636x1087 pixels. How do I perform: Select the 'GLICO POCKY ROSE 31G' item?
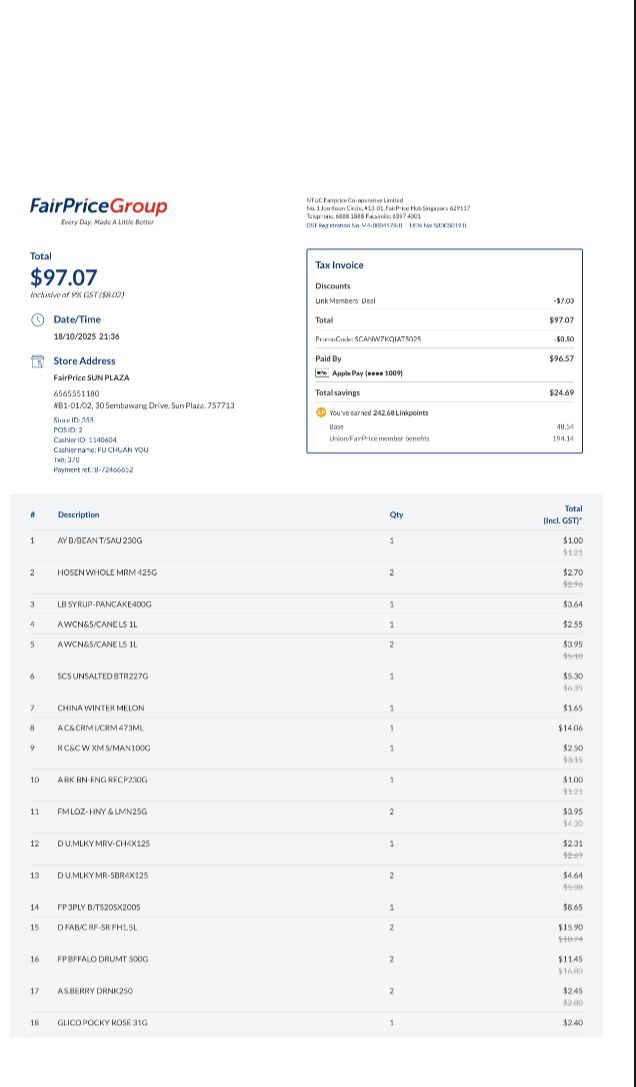[x=103, y=1023]
